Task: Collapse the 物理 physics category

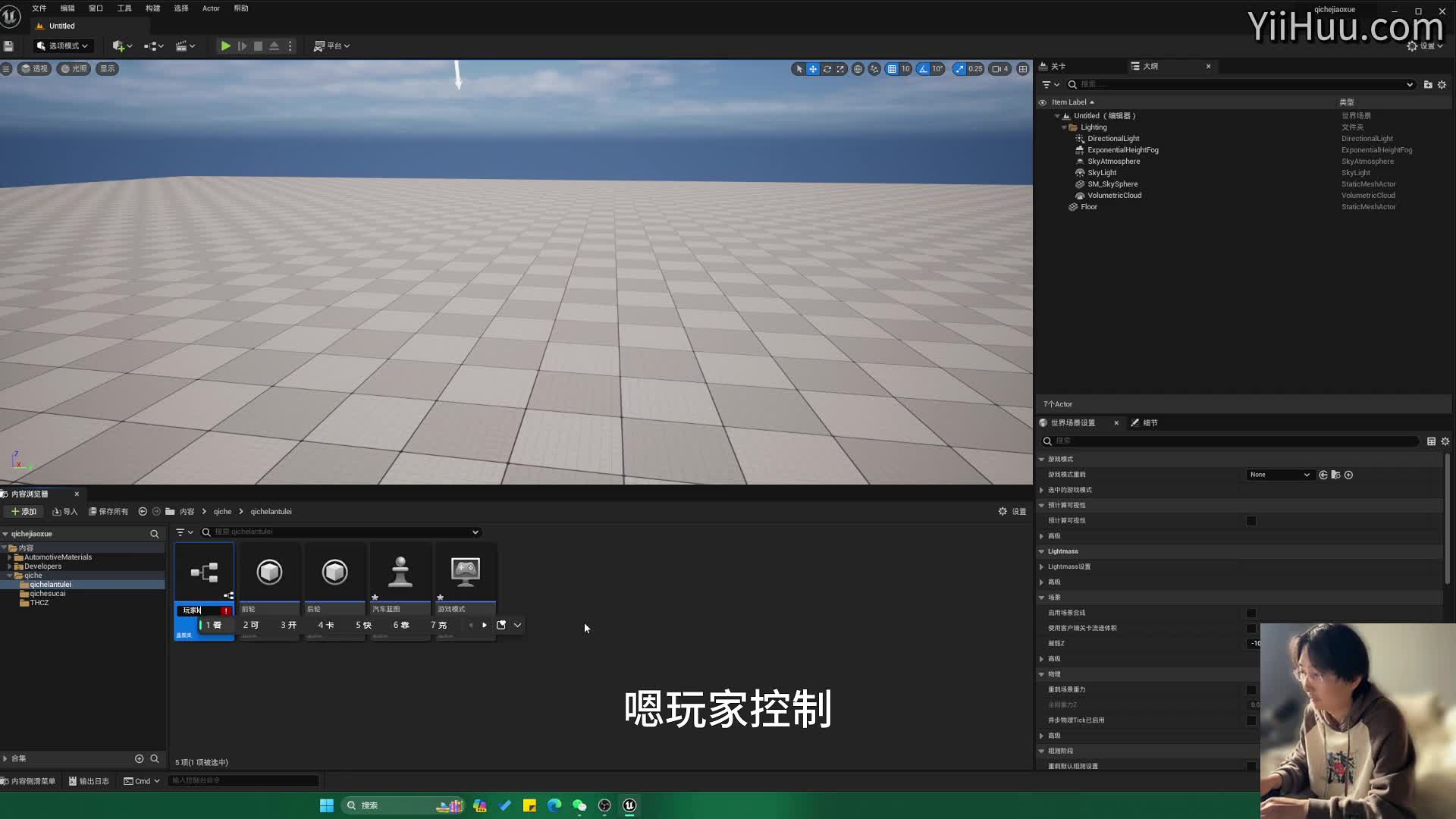Action: (1041, 674)
